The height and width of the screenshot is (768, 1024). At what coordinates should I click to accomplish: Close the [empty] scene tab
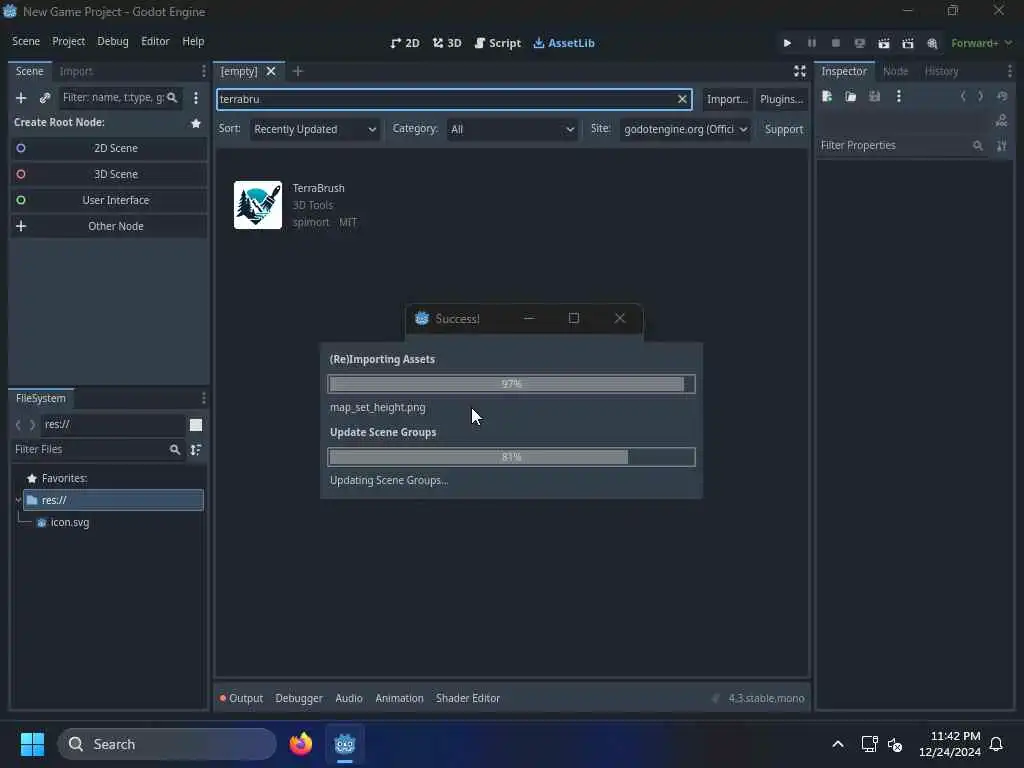click(x=271, y=71)
